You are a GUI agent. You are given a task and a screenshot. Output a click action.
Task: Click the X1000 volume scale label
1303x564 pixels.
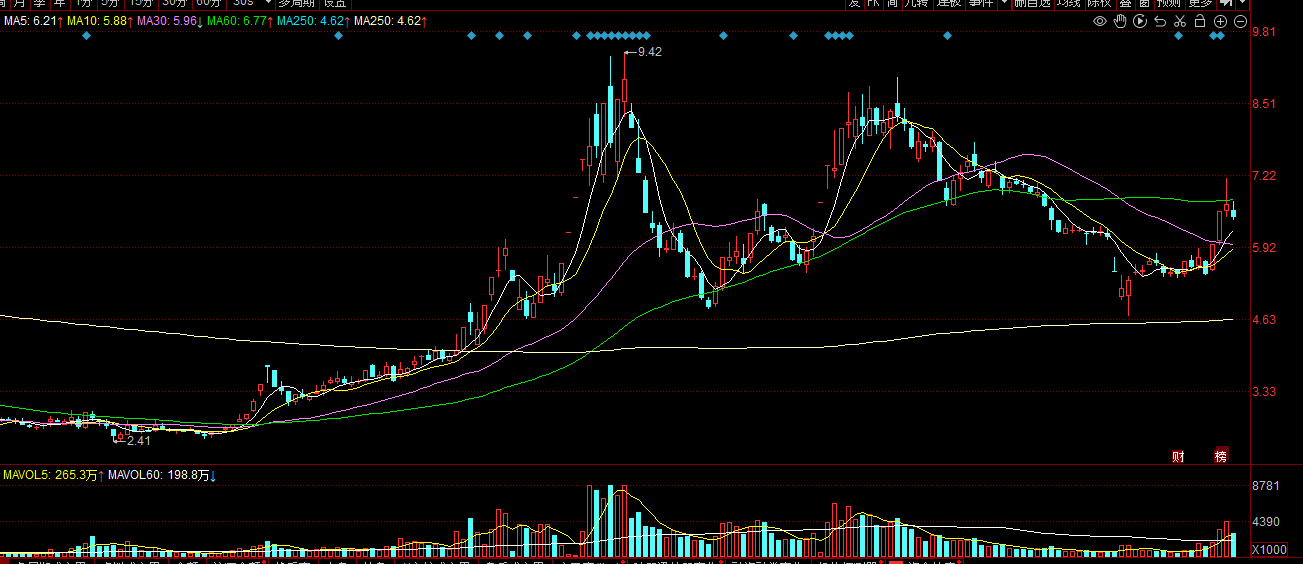point(1269,550)
